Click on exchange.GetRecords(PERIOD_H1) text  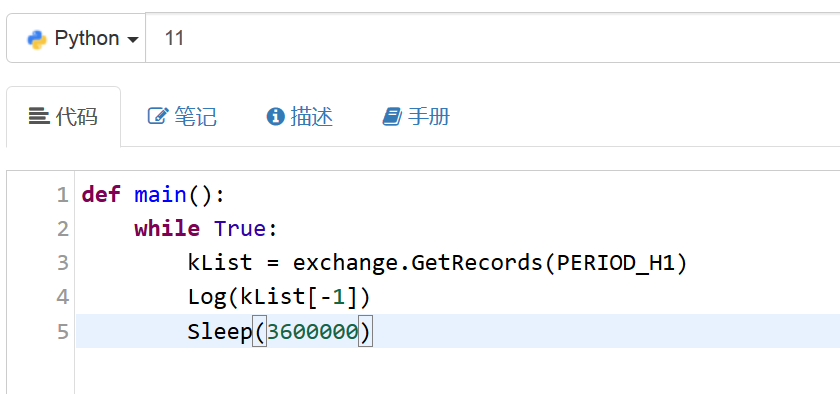coord(490,263)
